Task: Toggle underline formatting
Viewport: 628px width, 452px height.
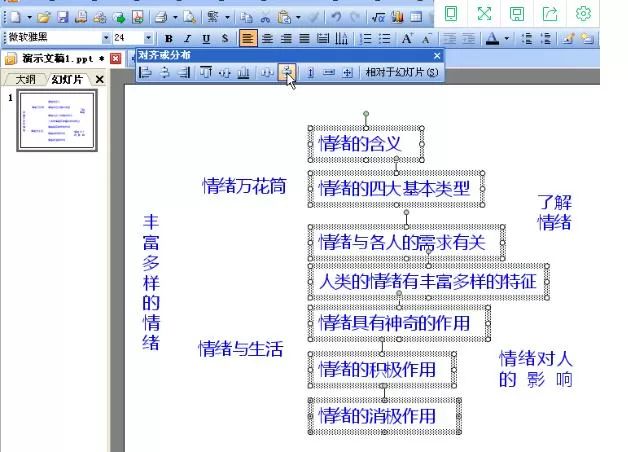Action: [x=206, y=38]
